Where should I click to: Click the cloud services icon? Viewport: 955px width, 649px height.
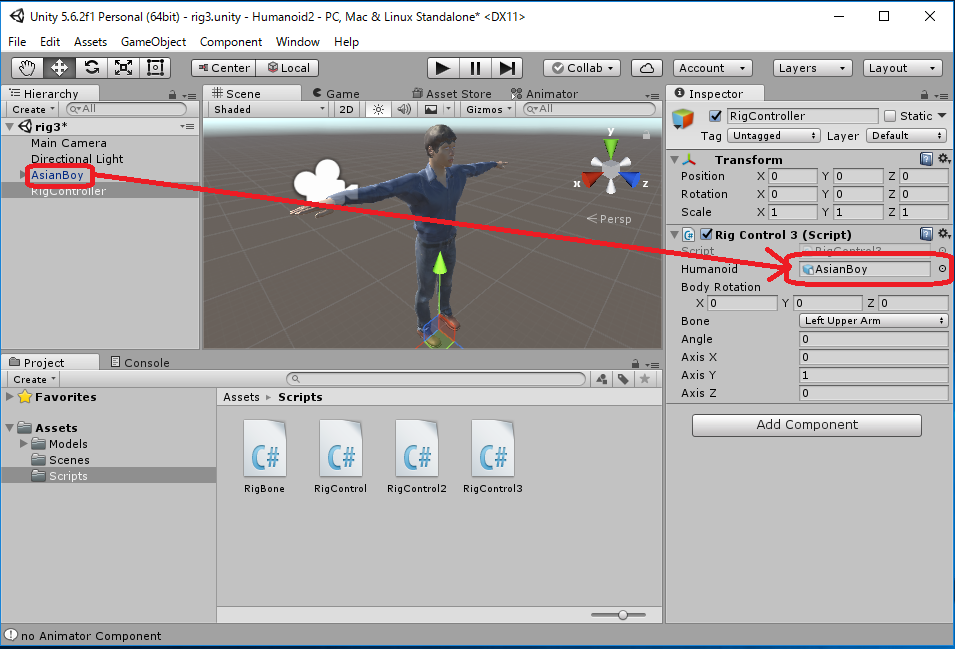647,68
